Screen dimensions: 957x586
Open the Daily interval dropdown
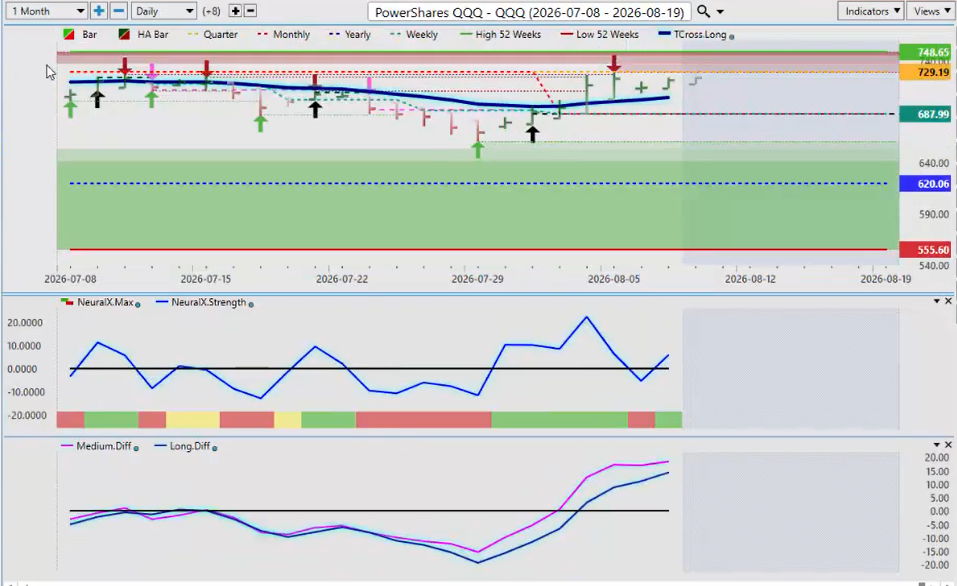click(x=163, y=11)
